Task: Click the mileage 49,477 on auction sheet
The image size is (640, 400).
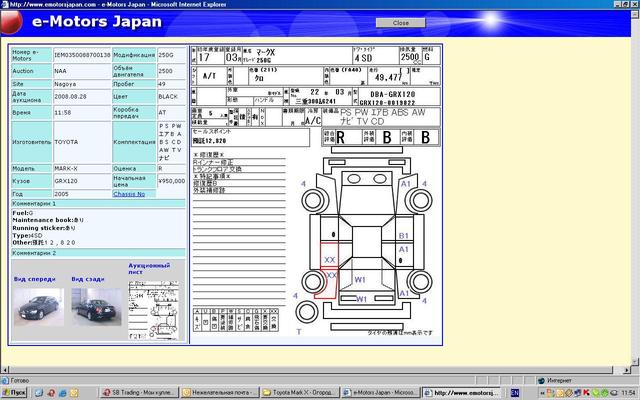Action: (388, 78)
